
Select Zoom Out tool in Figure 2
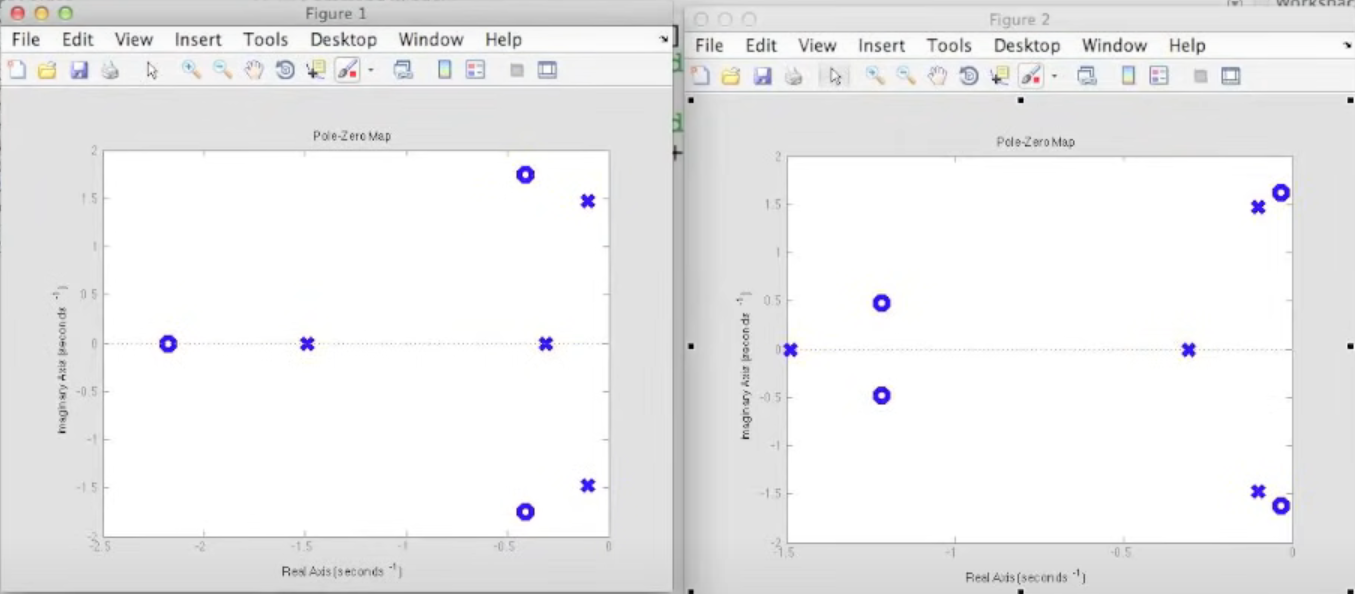point(906,76)
